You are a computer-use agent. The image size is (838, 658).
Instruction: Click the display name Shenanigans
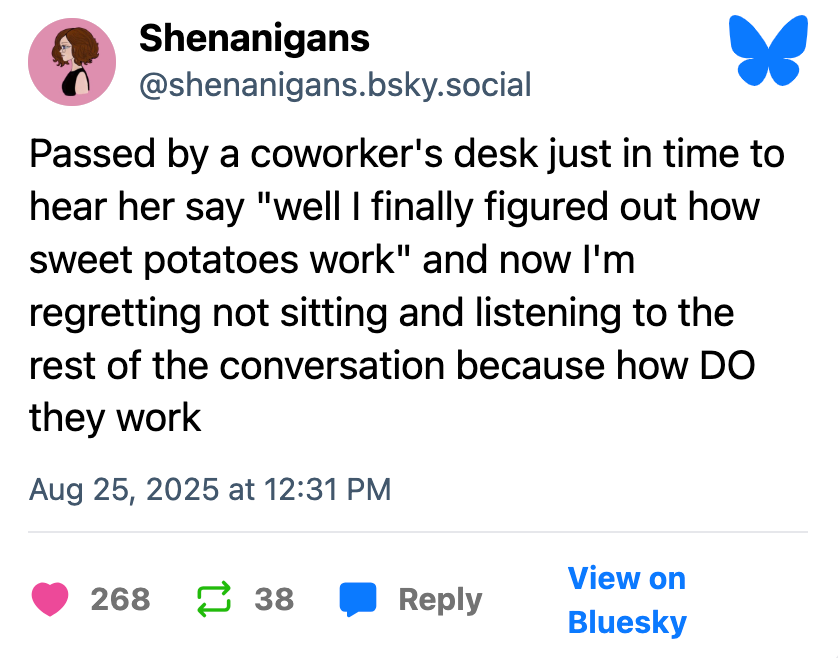254,39
